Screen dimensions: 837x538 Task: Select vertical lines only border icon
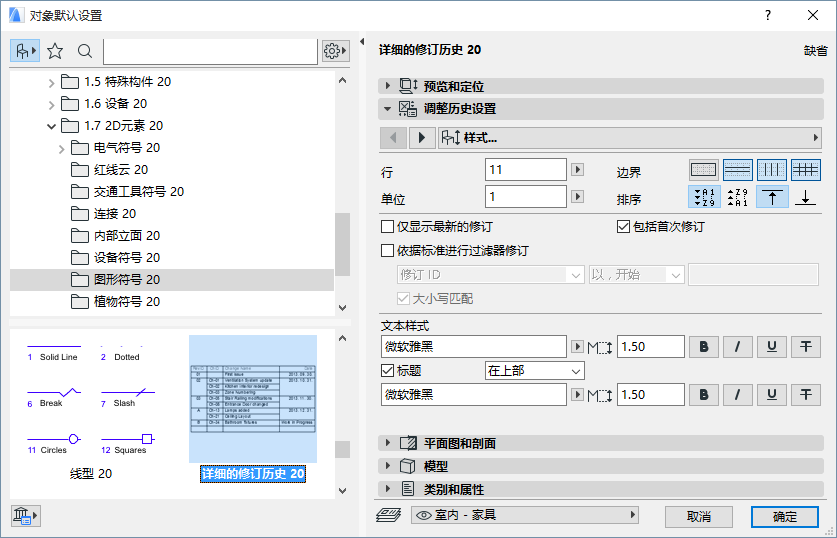tap(772, 170)
